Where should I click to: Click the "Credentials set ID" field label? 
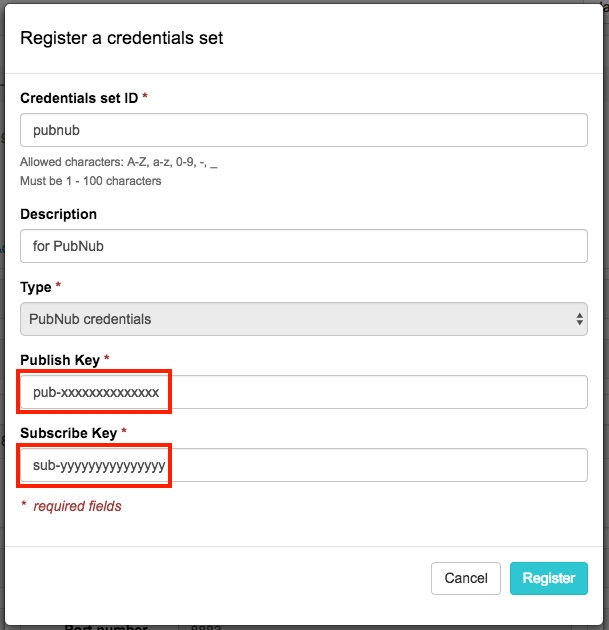pos(79,97)
